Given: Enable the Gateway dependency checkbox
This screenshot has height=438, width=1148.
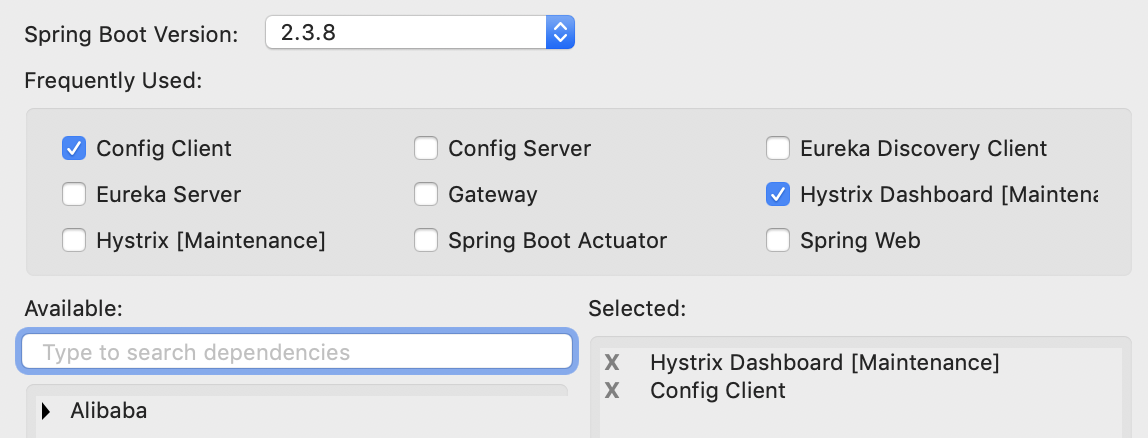Looking at the screenshot, I should (426, 194).
